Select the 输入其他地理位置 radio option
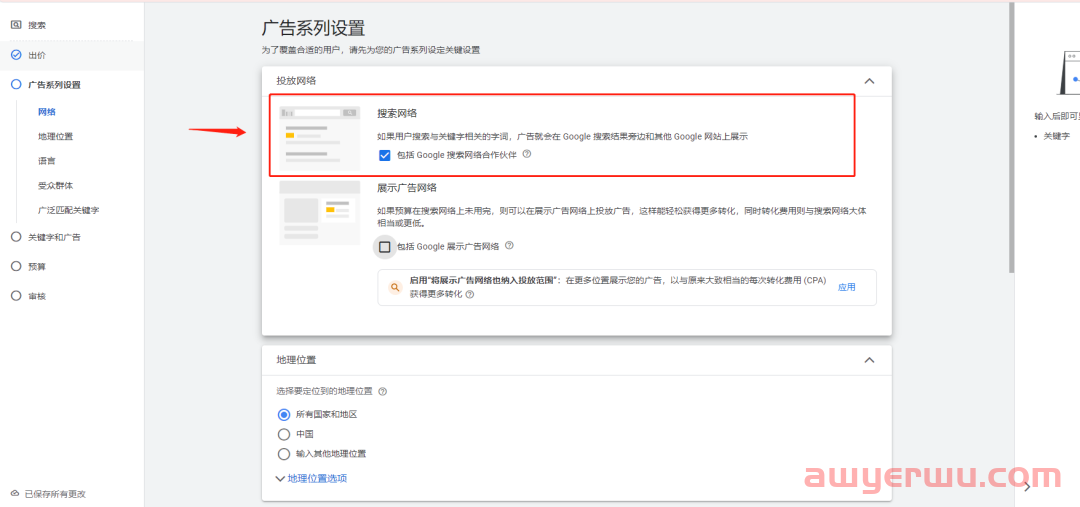 (x=284, y=454)
